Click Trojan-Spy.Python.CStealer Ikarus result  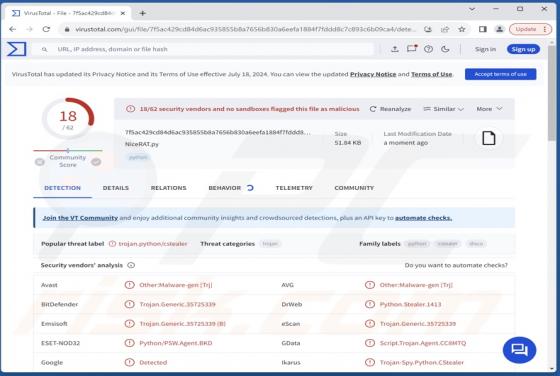421,362
